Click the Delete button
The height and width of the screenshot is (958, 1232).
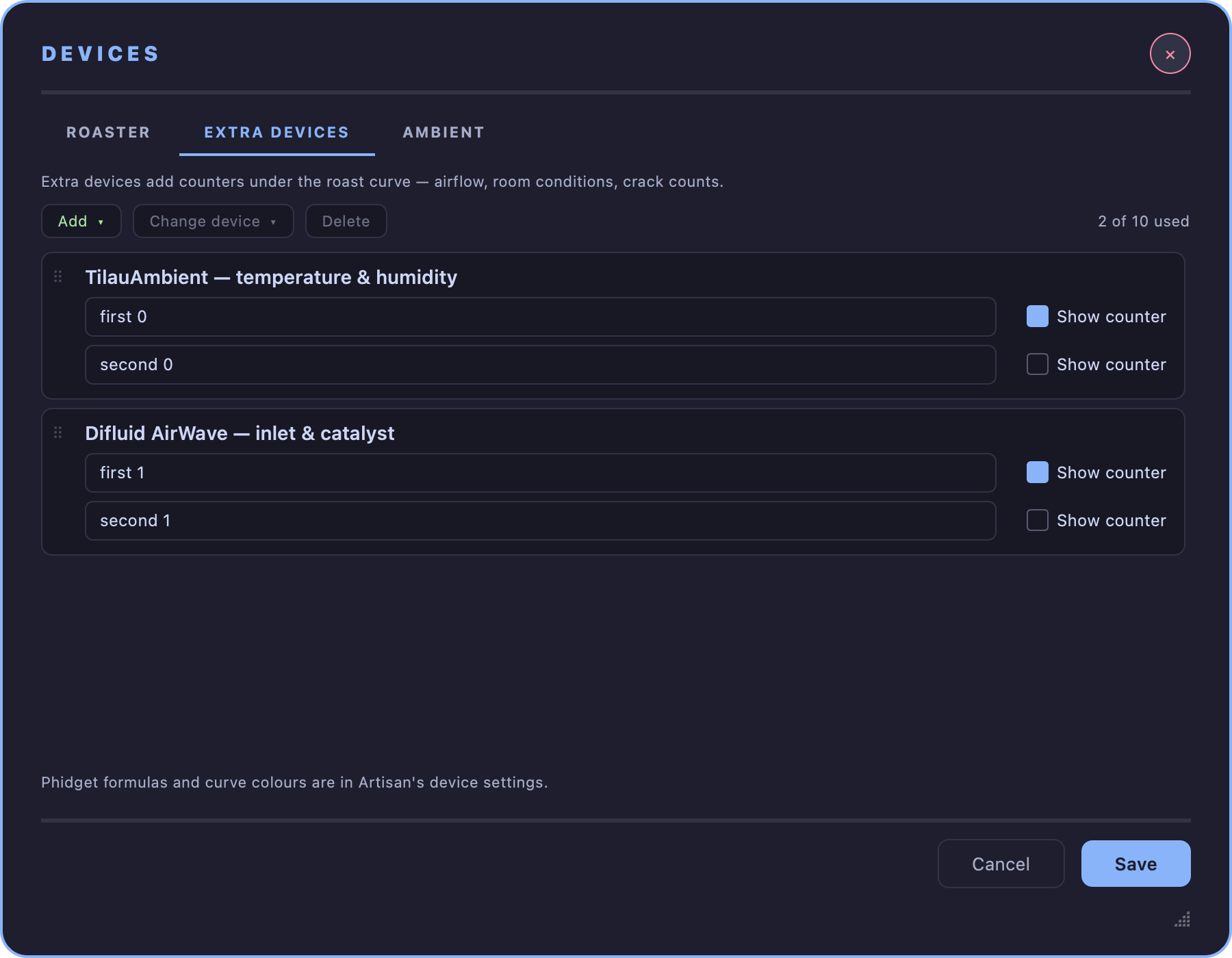[346, 221]
